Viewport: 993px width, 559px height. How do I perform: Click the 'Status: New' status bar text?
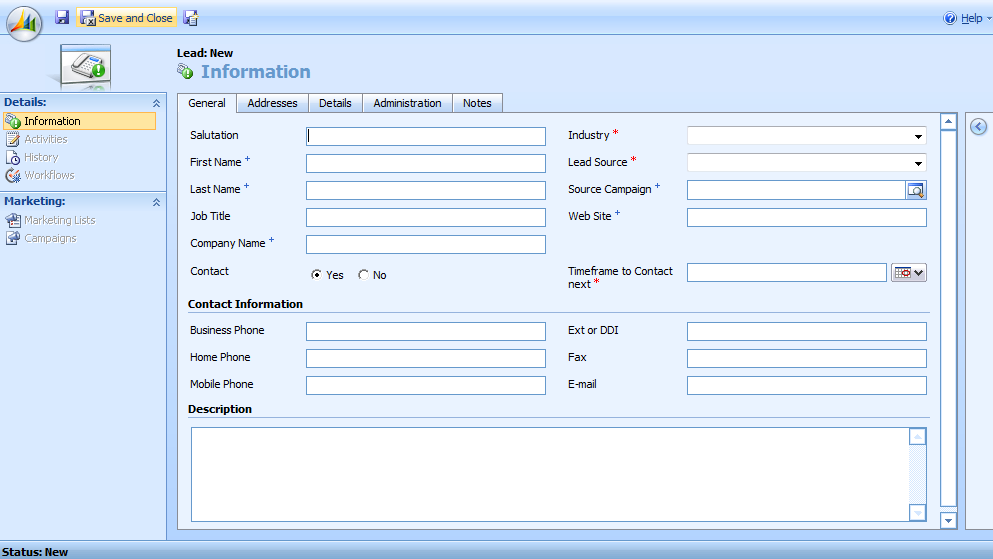click(x=35, y=552)
